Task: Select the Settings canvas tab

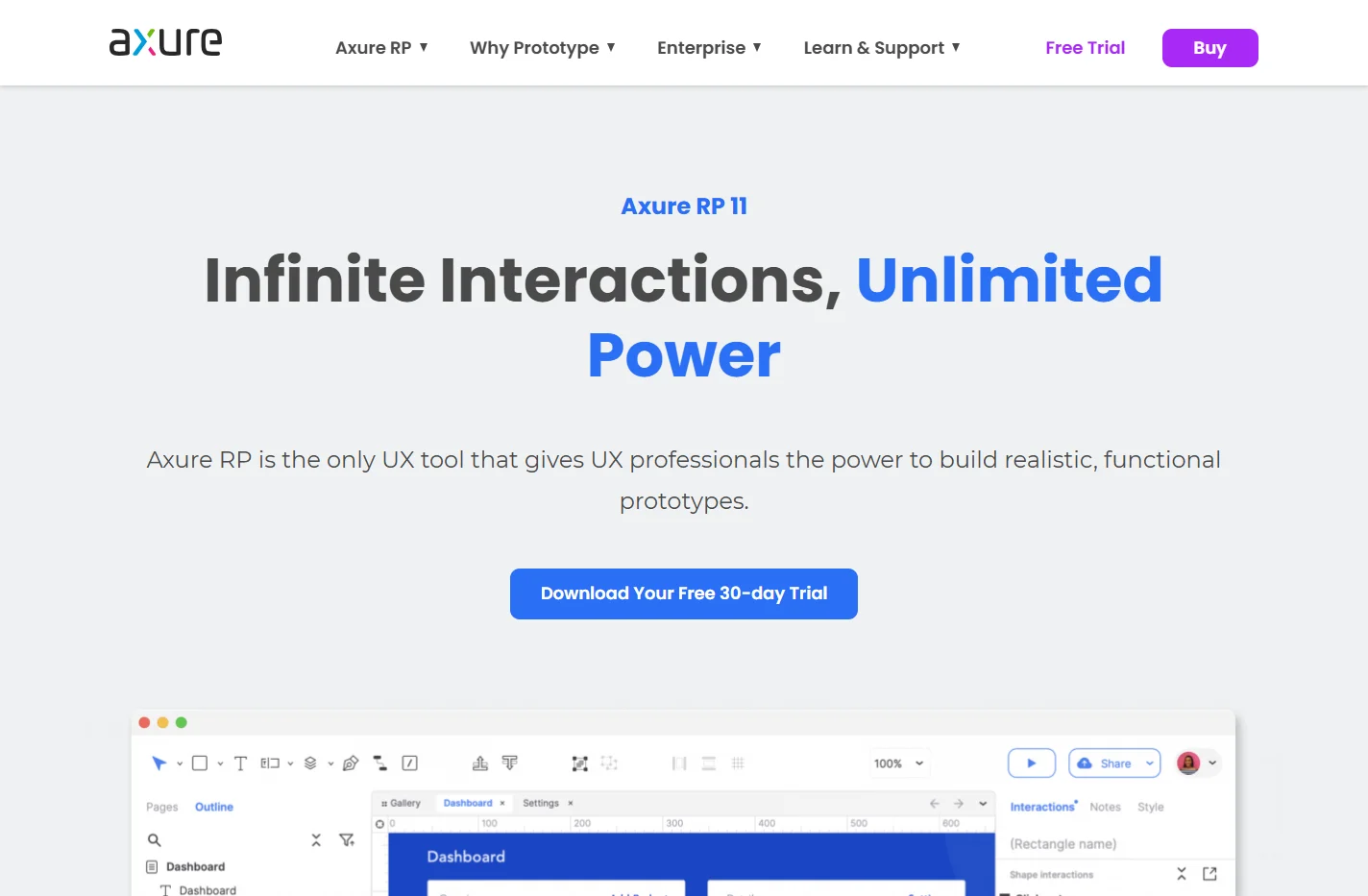Action: [541, 803]
